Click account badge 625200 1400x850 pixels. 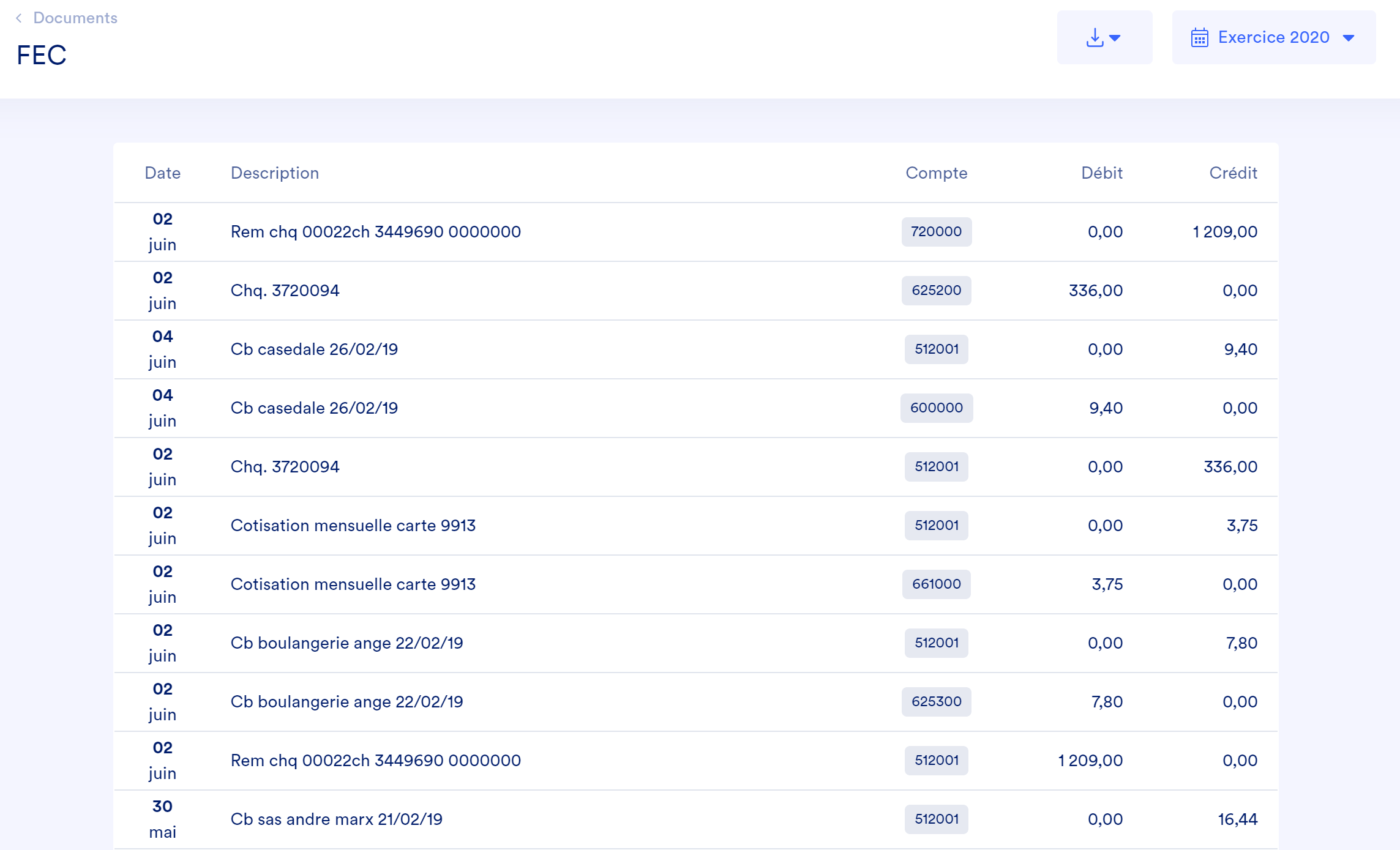pos(936,291)
